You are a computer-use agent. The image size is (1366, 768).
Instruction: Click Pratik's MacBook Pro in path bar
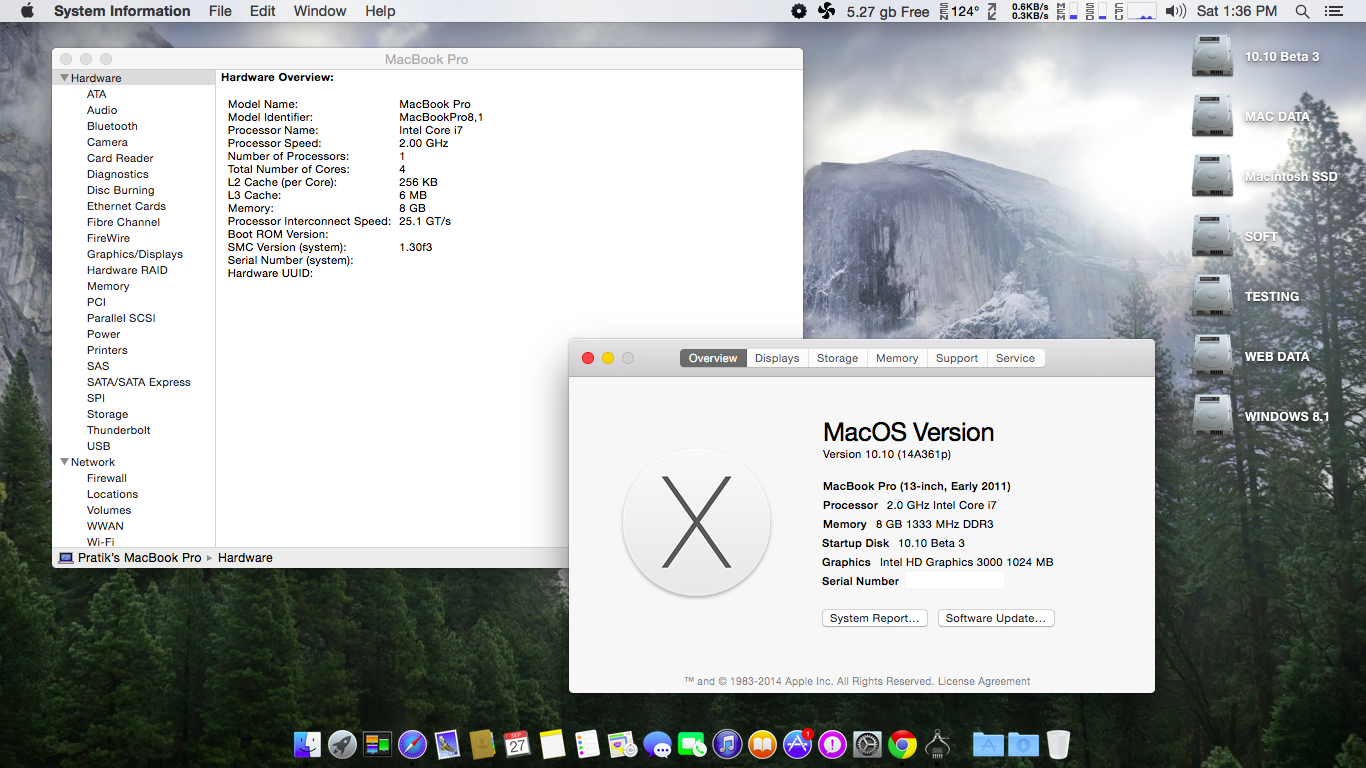pyautogui.click(x=130, y=558)
